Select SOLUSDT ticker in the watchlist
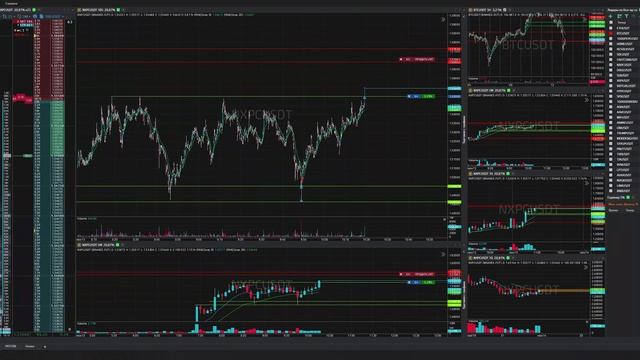The image size is (640, 360). [x=623, y=54]
